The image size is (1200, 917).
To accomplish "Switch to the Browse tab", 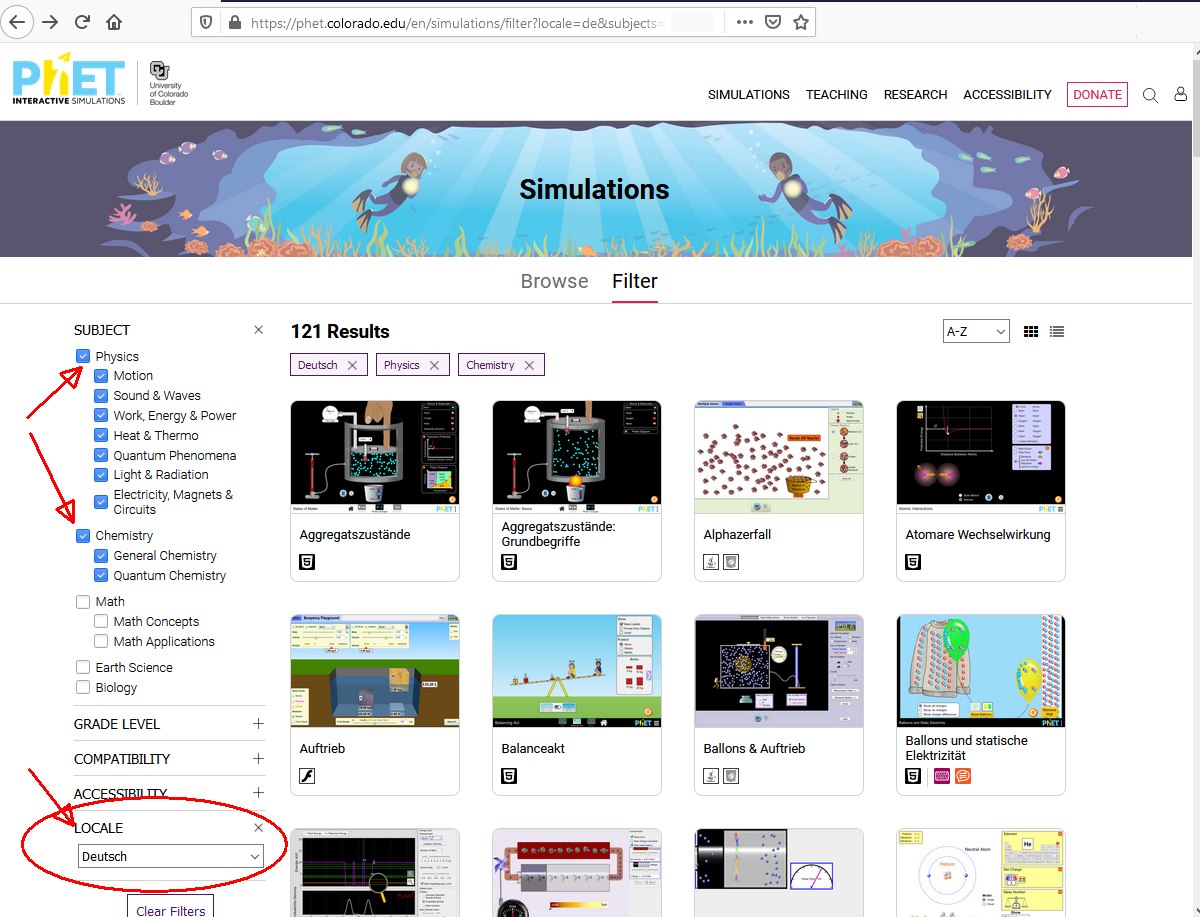I will (x=554, y=282).
